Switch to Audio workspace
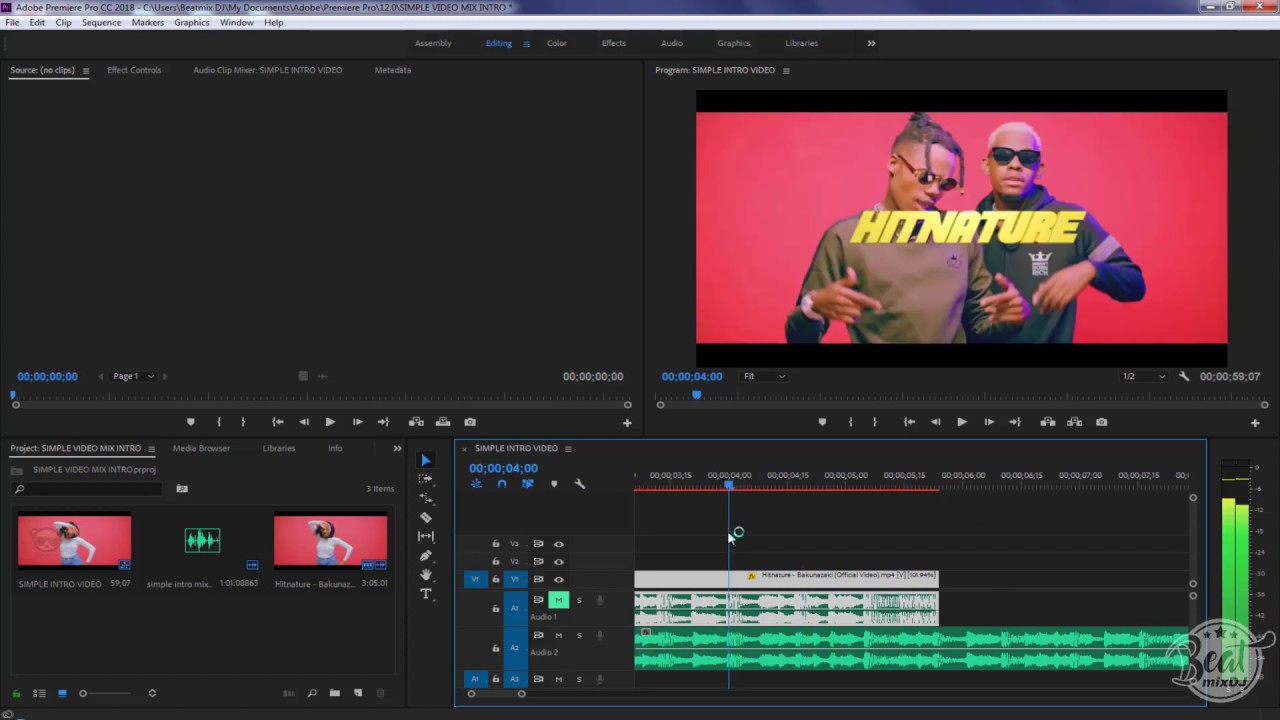Viewport: 1280px width, 720px height. coord(672,43)
